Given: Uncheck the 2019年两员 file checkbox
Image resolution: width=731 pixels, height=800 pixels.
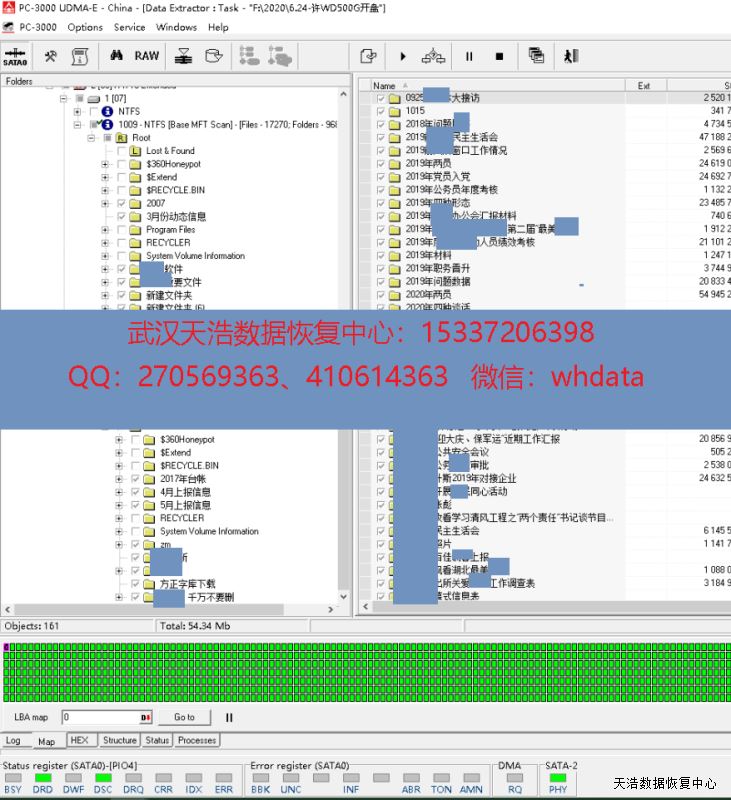Looking at the screenshot, I should pos(381,163).
